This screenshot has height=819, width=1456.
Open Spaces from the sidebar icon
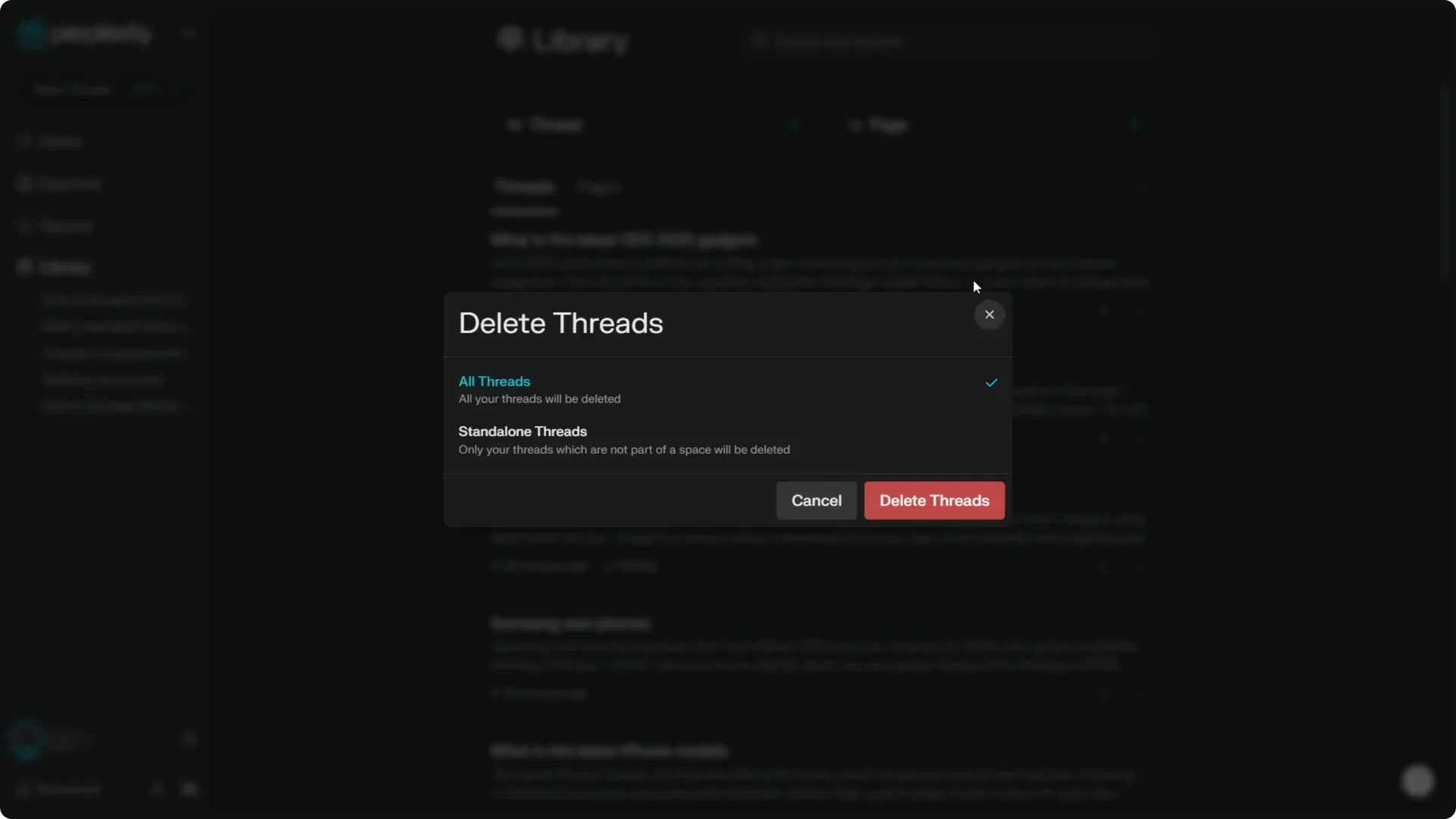pos(25,225)
